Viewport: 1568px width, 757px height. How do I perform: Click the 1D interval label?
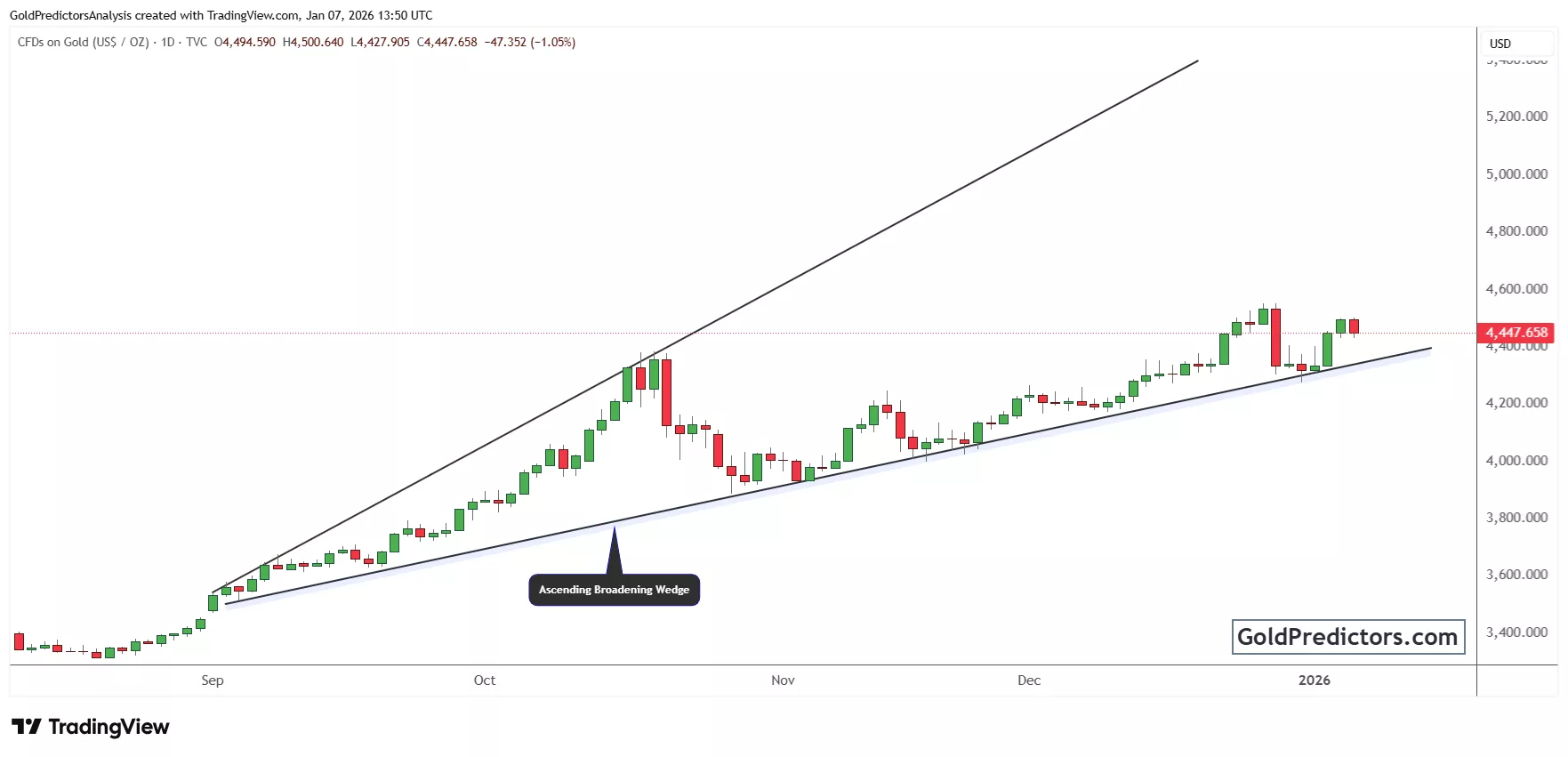[167, 42]
